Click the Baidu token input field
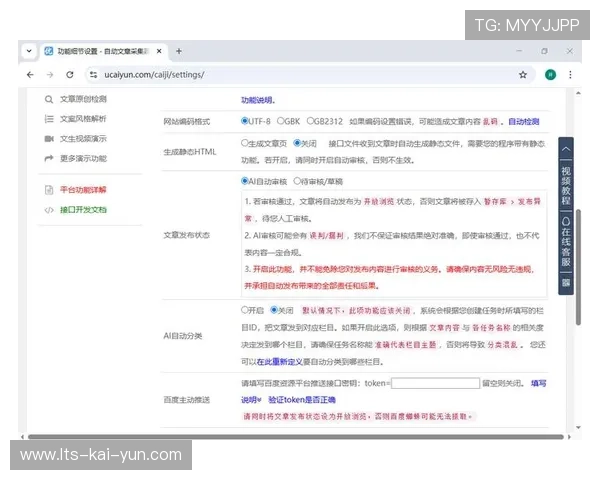This screenshot has width=600, height=480. pos(434,383)
